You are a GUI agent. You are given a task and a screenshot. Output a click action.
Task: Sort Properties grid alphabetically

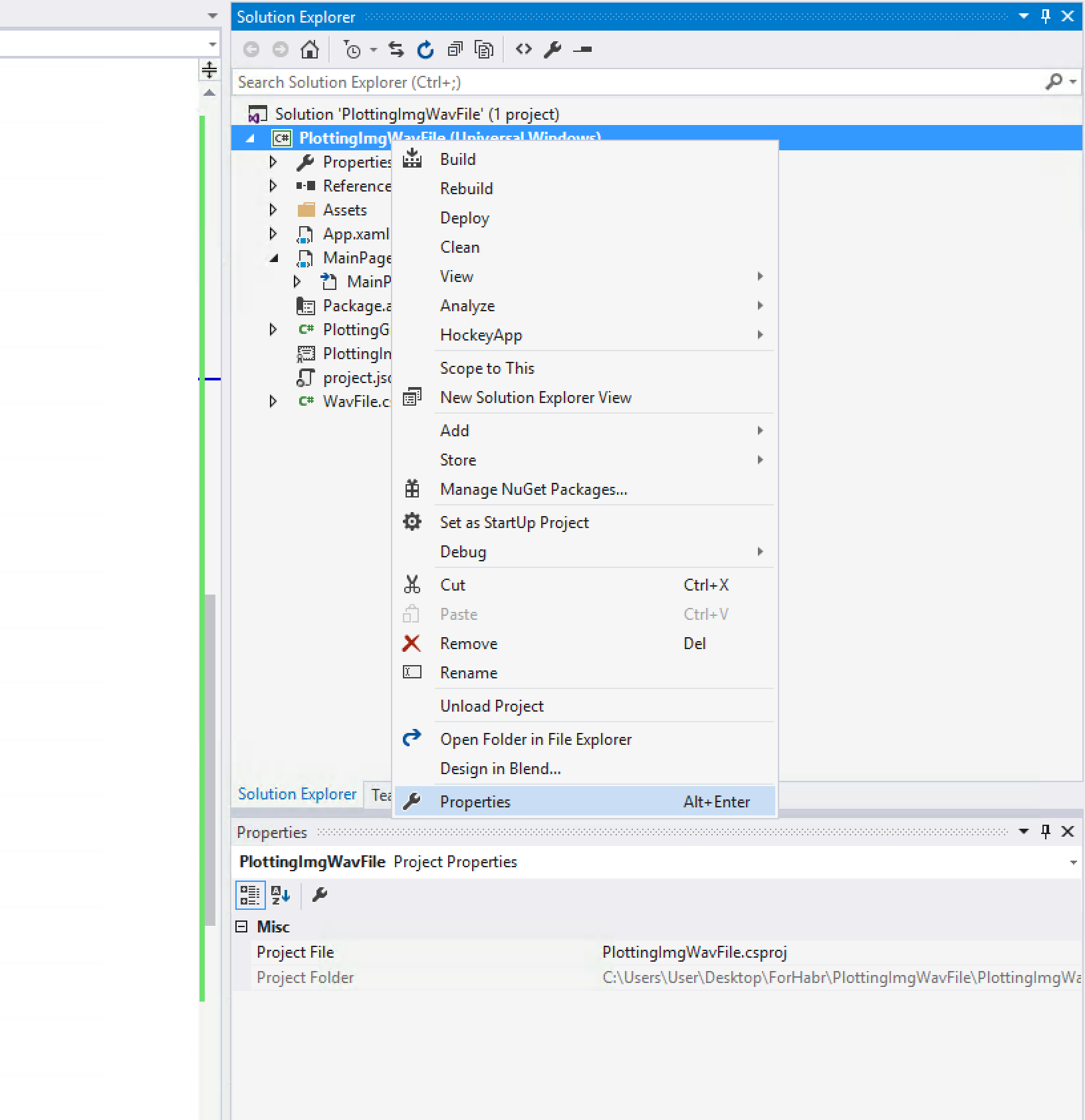[281, 895]
